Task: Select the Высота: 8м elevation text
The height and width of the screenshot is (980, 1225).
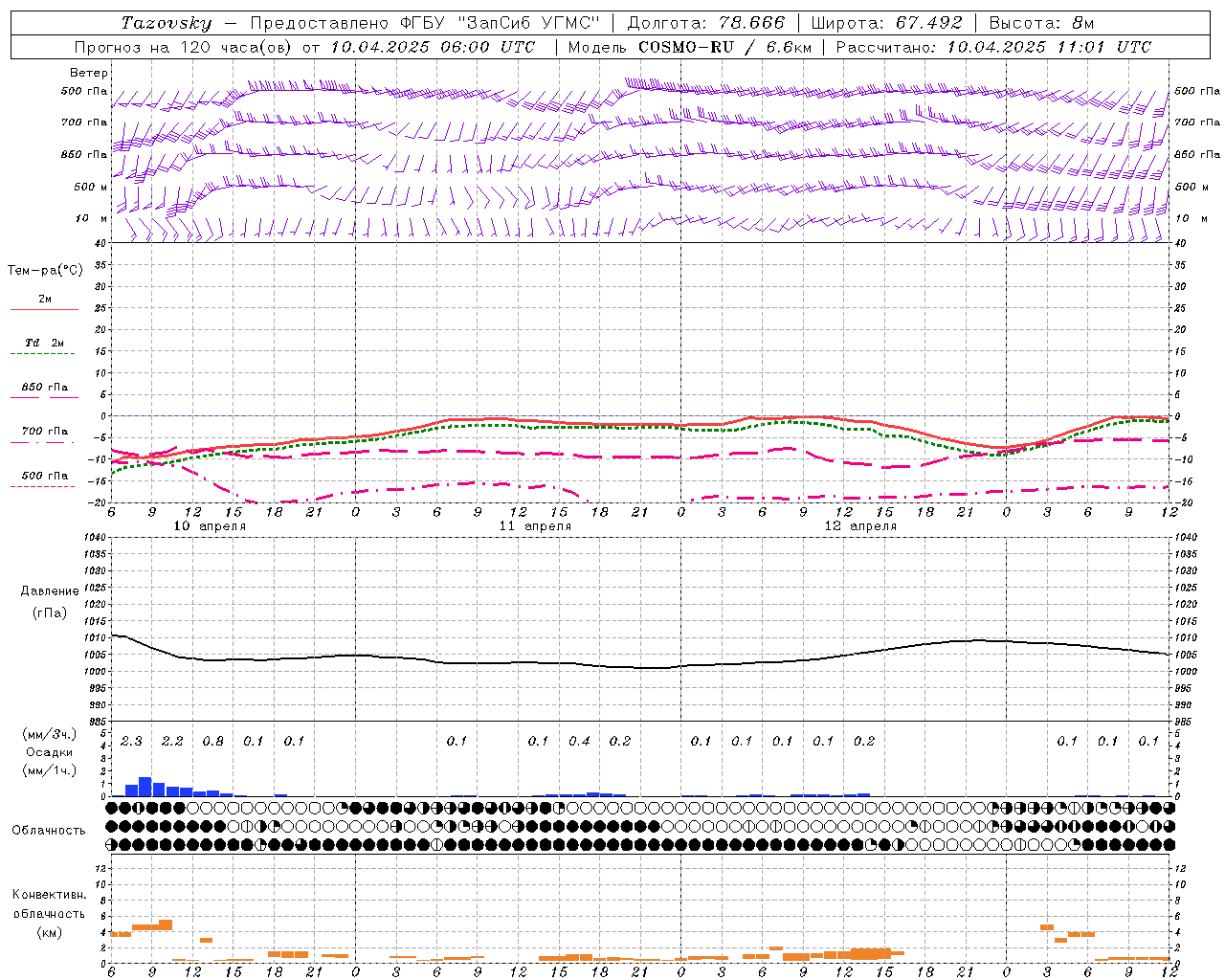Action: tap(1041, 23)
